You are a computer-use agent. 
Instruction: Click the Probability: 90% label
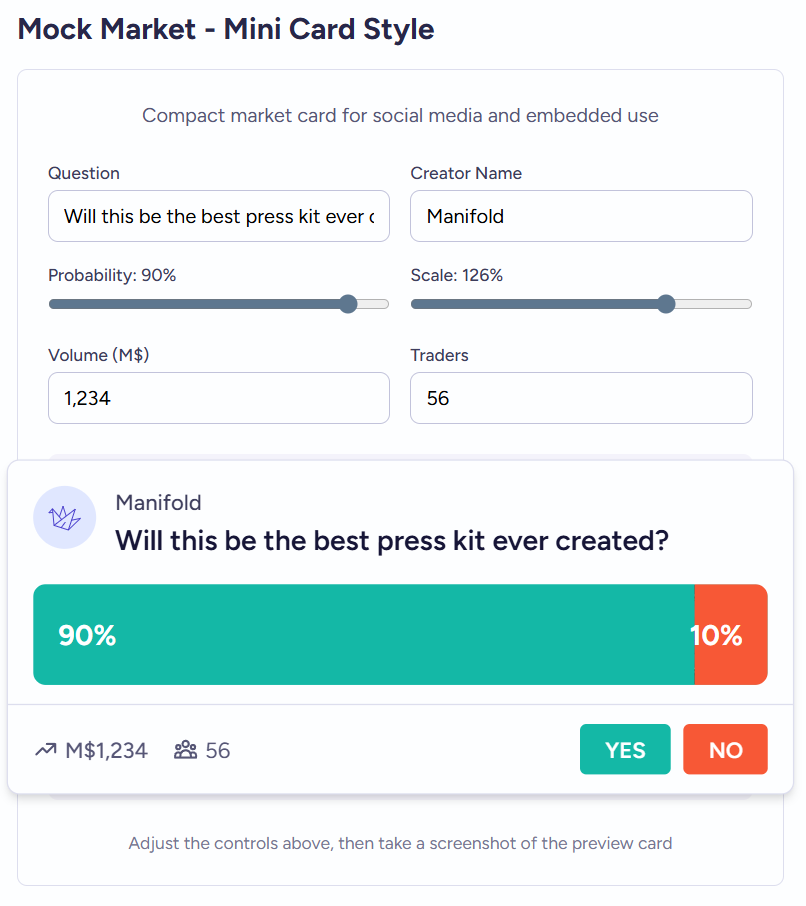[x=112, y=275]
